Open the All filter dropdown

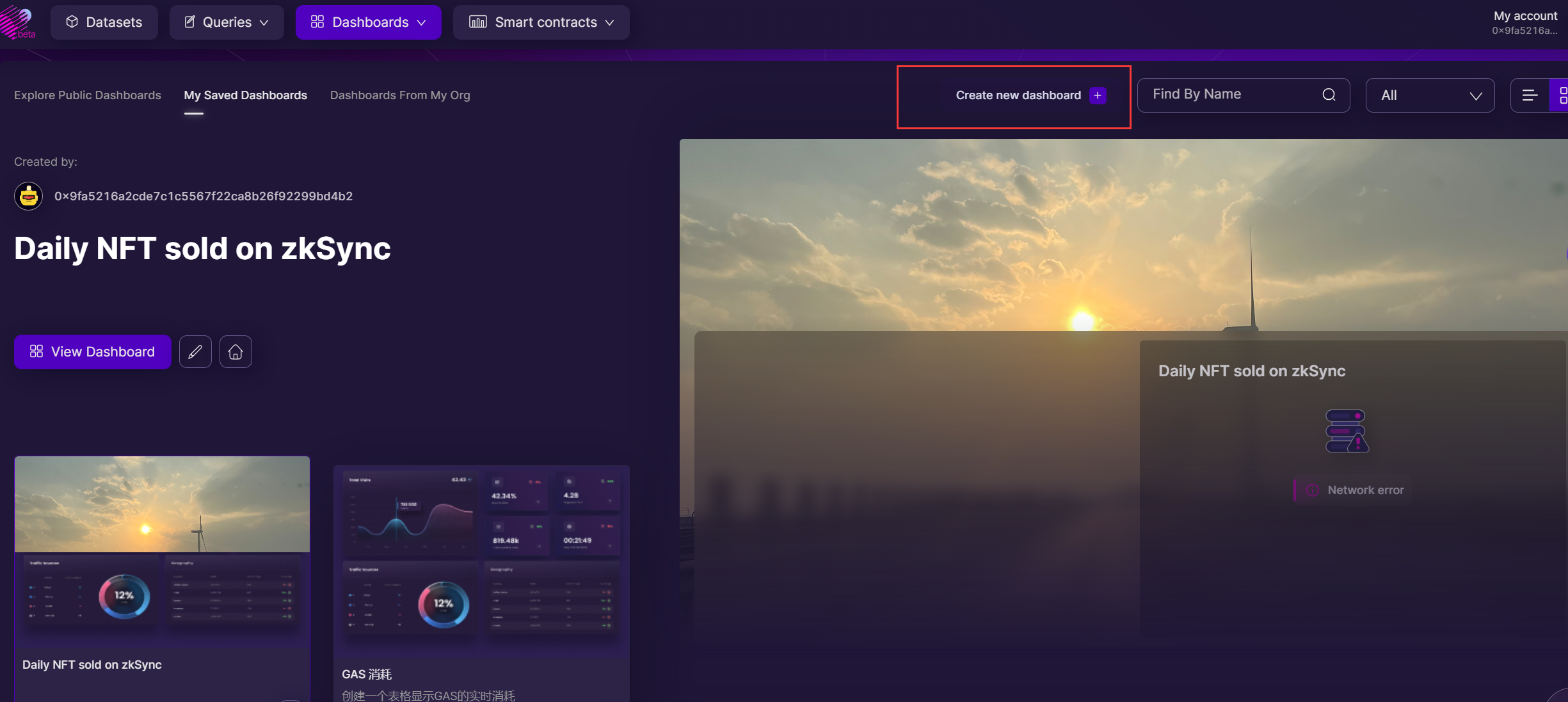pos(1430,95)
